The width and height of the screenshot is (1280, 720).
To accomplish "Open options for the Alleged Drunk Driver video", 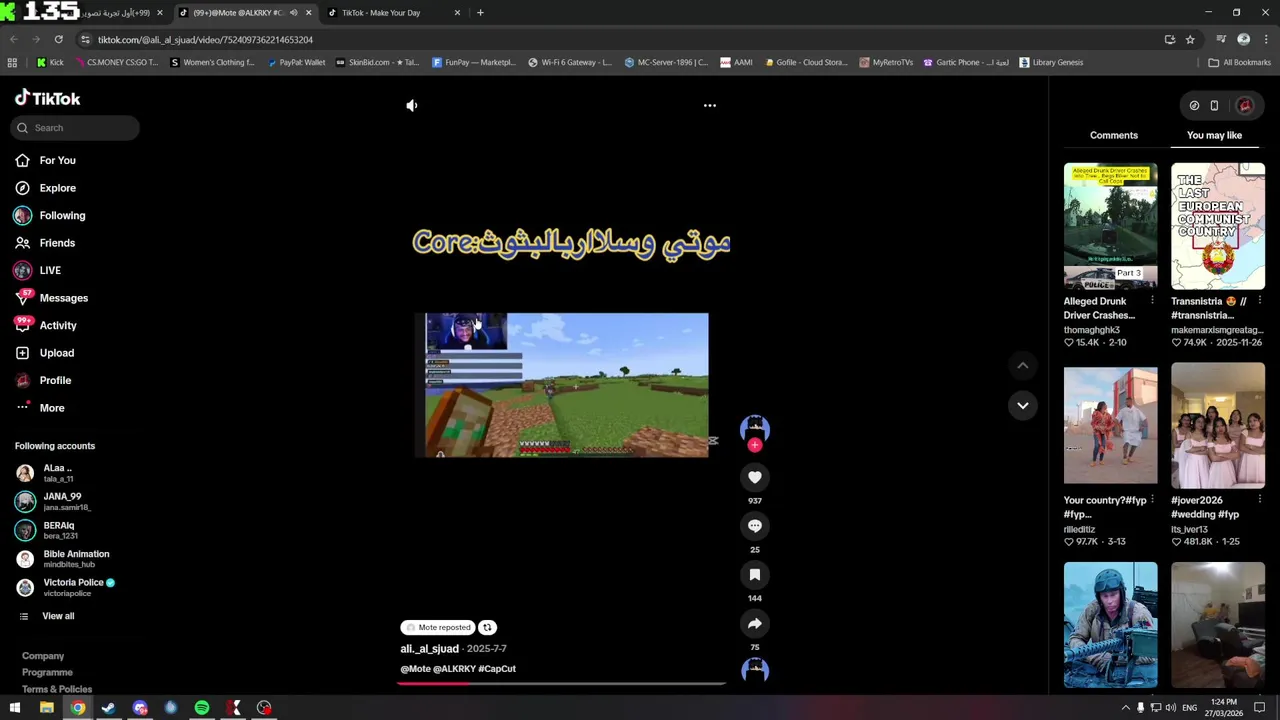I will (1152, 300).
